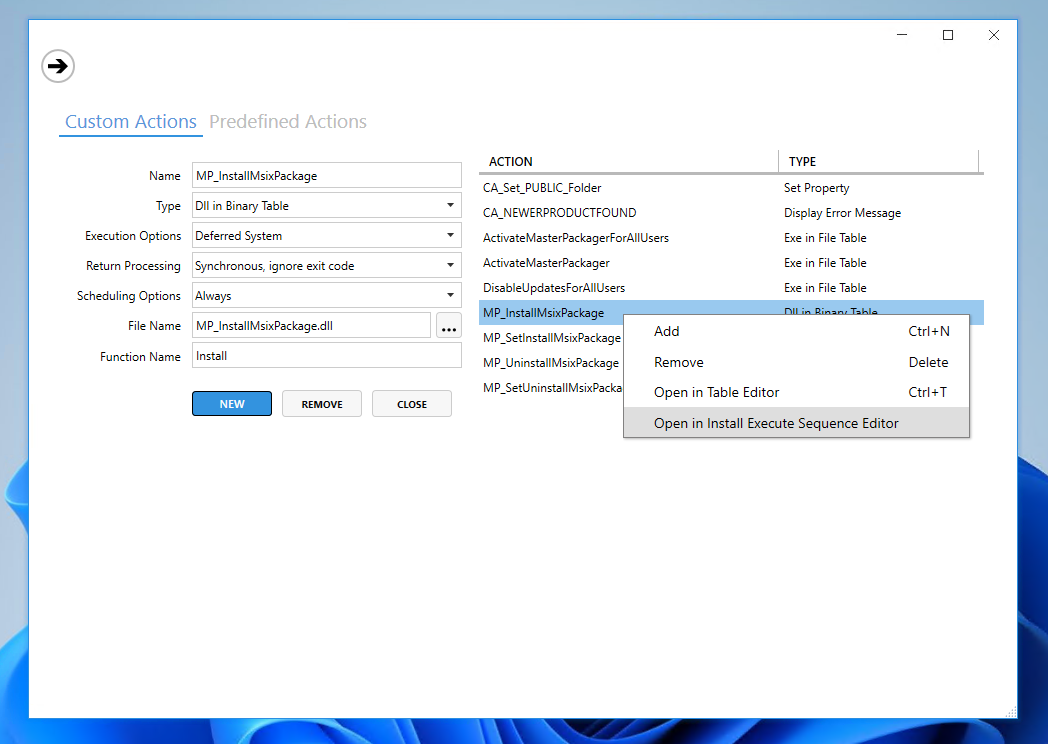Select the CA_Set_PUBLIC_Folder row

click(x=731, y=188)
